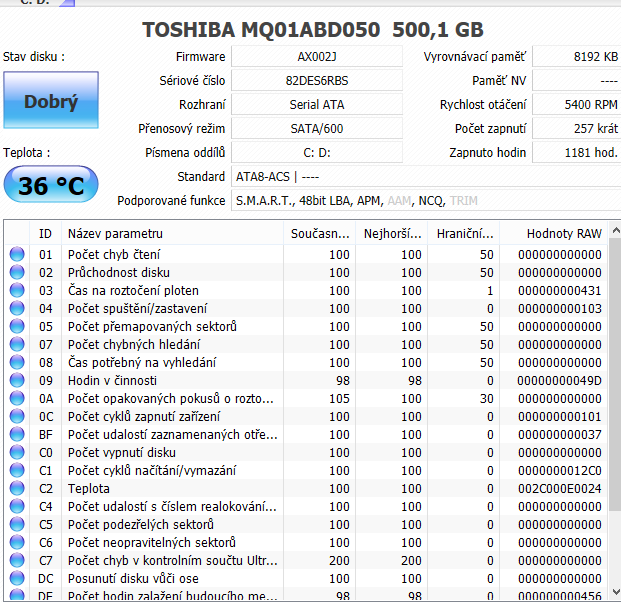Click the Dobrý disk status button
The width and height of the screenshot is (621, 602).
coord(51,100)
